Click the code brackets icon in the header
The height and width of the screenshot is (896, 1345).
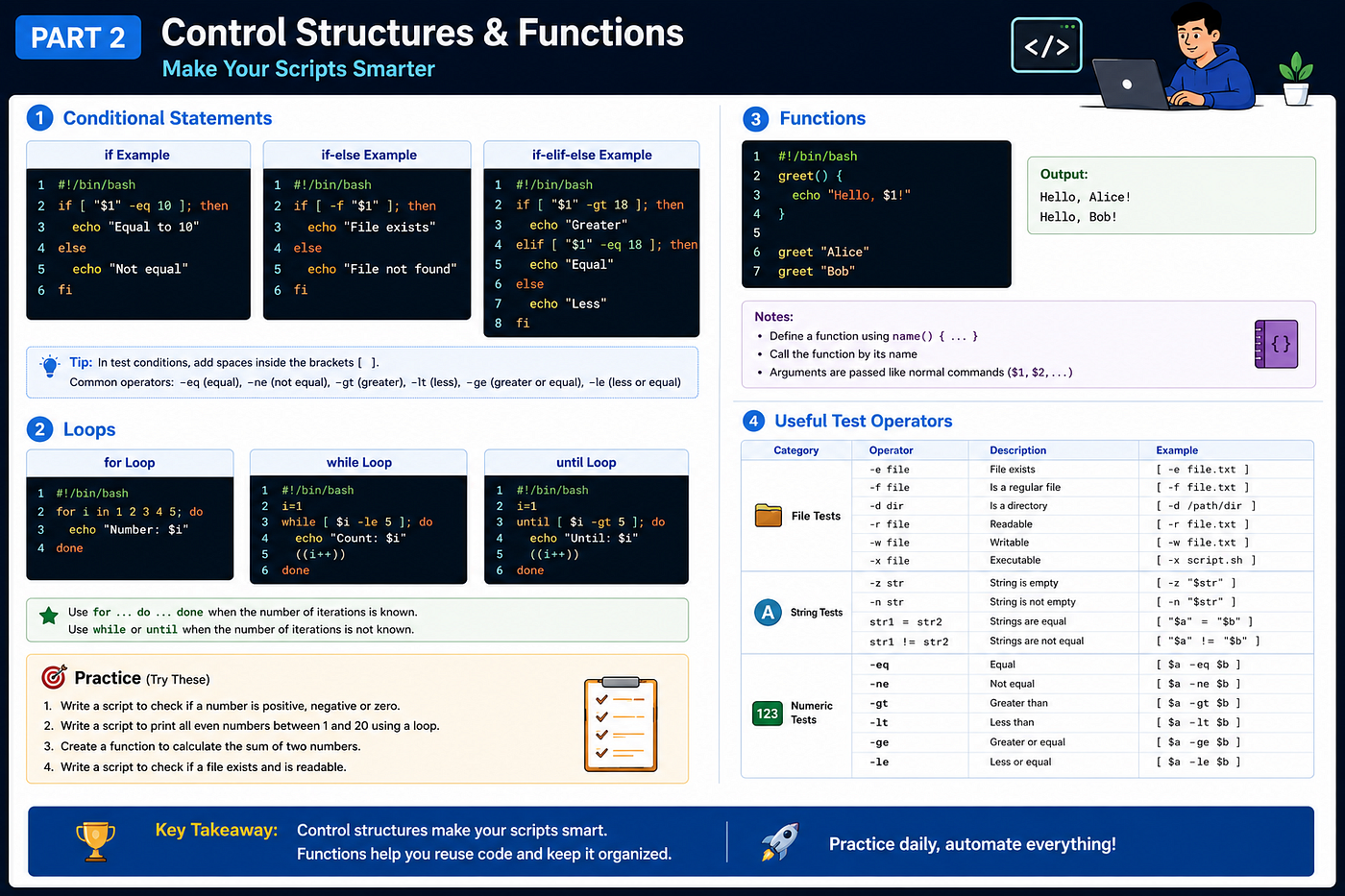(1046, 45)
